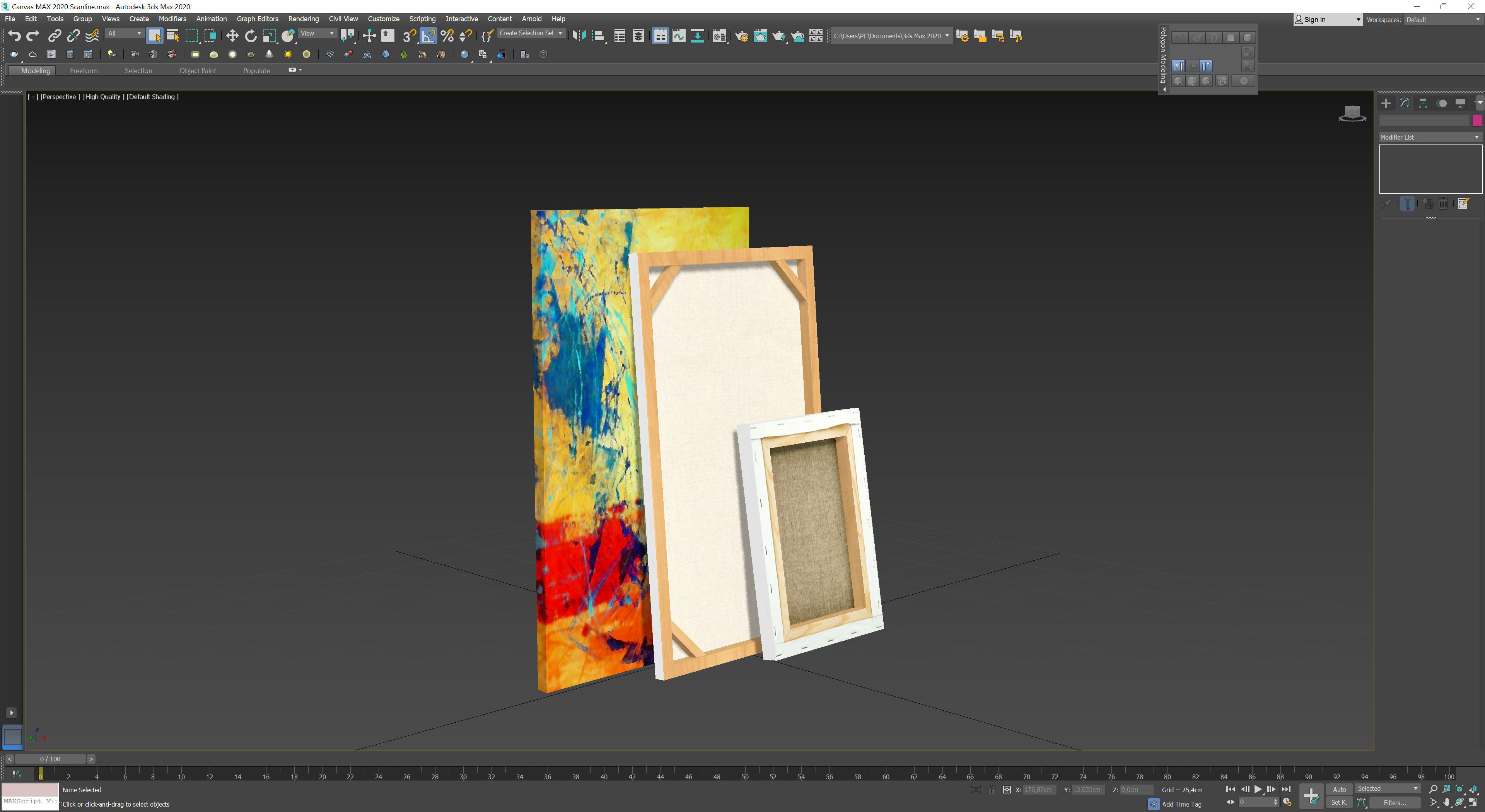Viewport: 1485px width, 812px height.
Task: Open the Modifier List dropdown
Action: click(1429, 137)
